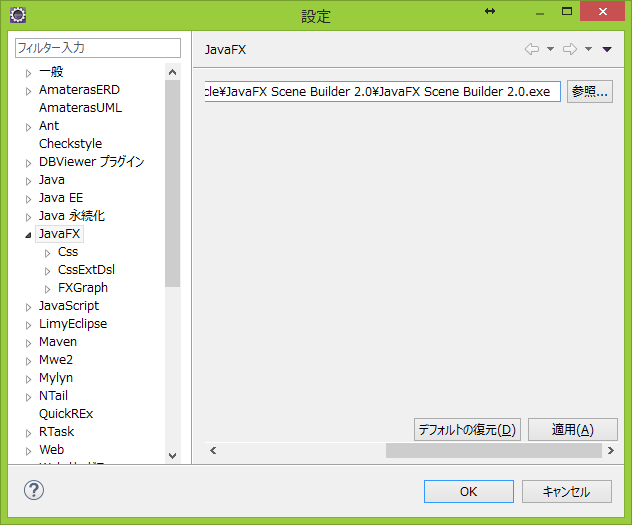
Task: Expand the Java EE tree node
Action: tap(28, 199)
